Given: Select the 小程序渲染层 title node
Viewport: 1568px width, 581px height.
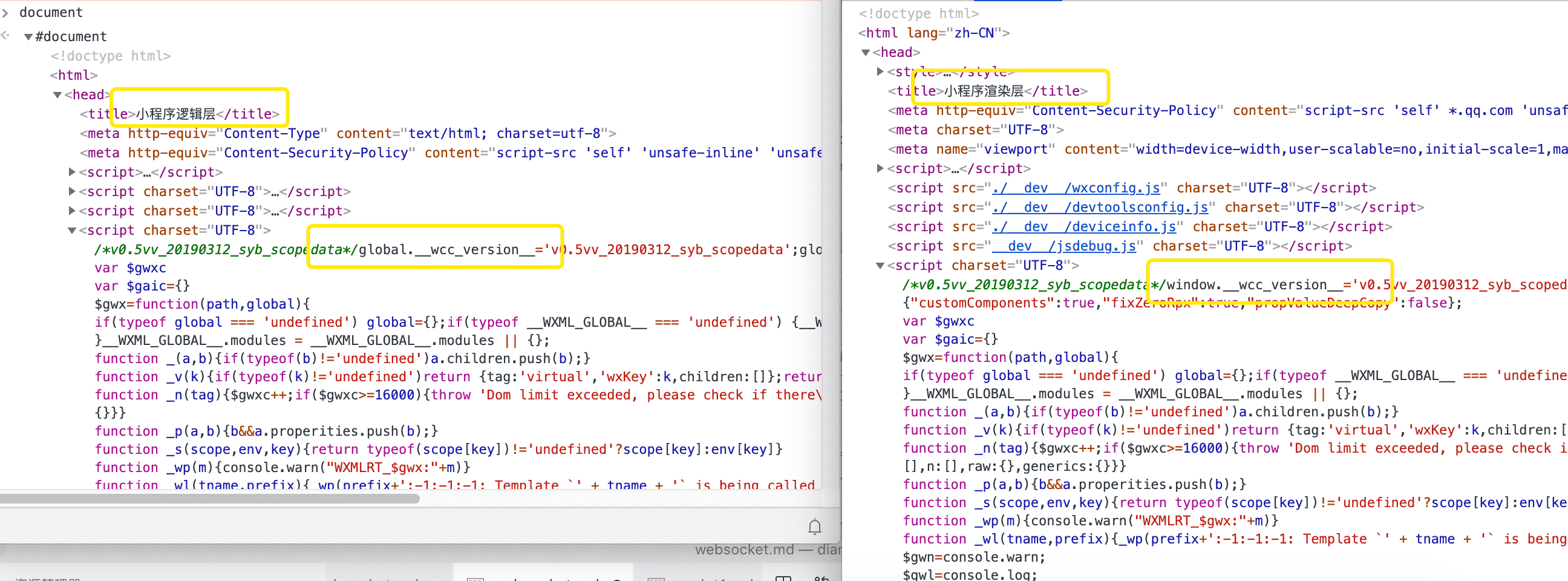Looking at the screenshot, I should click(987, 91).
